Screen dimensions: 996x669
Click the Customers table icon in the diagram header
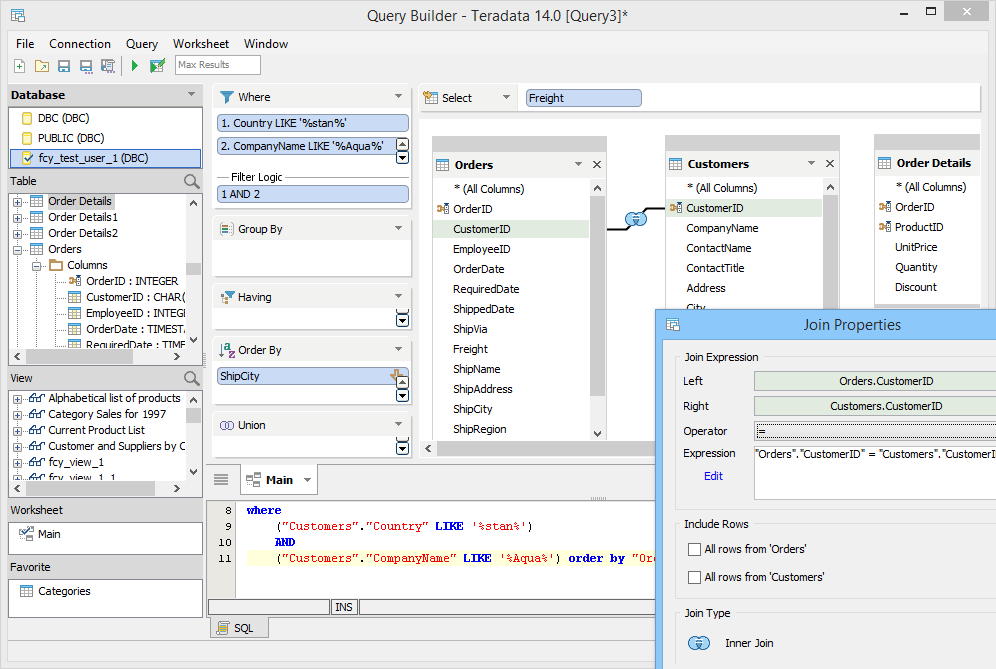(x=675, y=164)
